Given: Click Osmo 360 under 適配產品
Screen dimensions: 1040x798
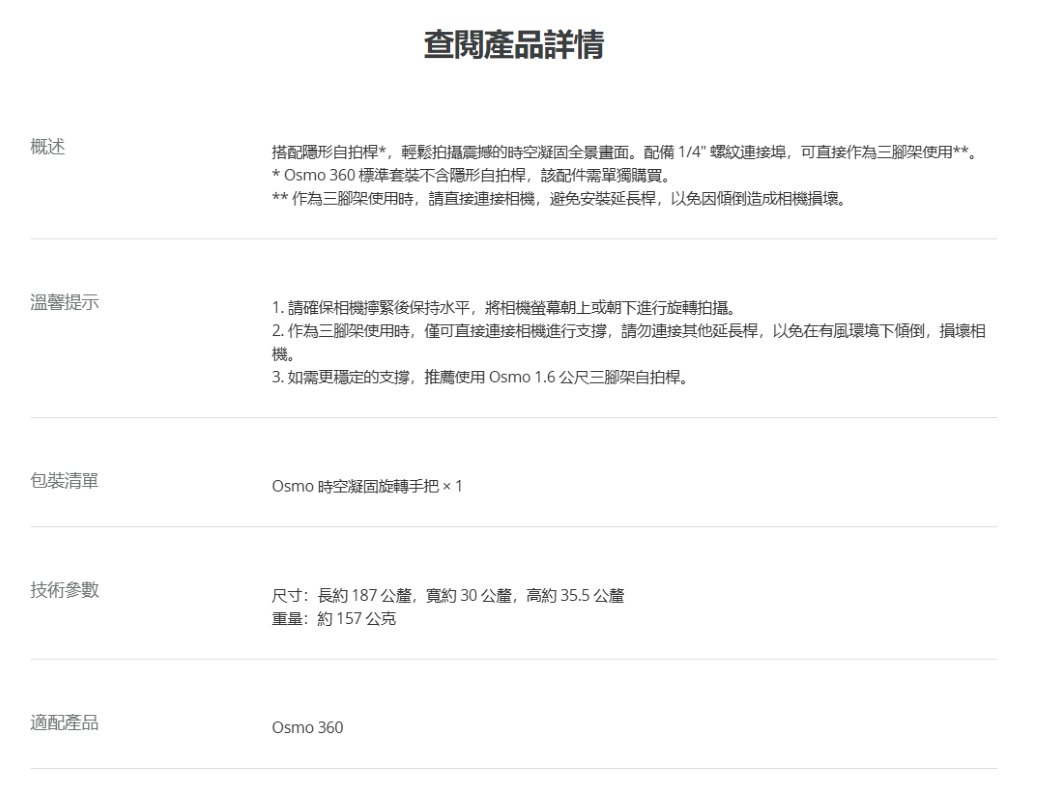Looking at the screenshot, I should pyautogui.click(x=307, y=728).
